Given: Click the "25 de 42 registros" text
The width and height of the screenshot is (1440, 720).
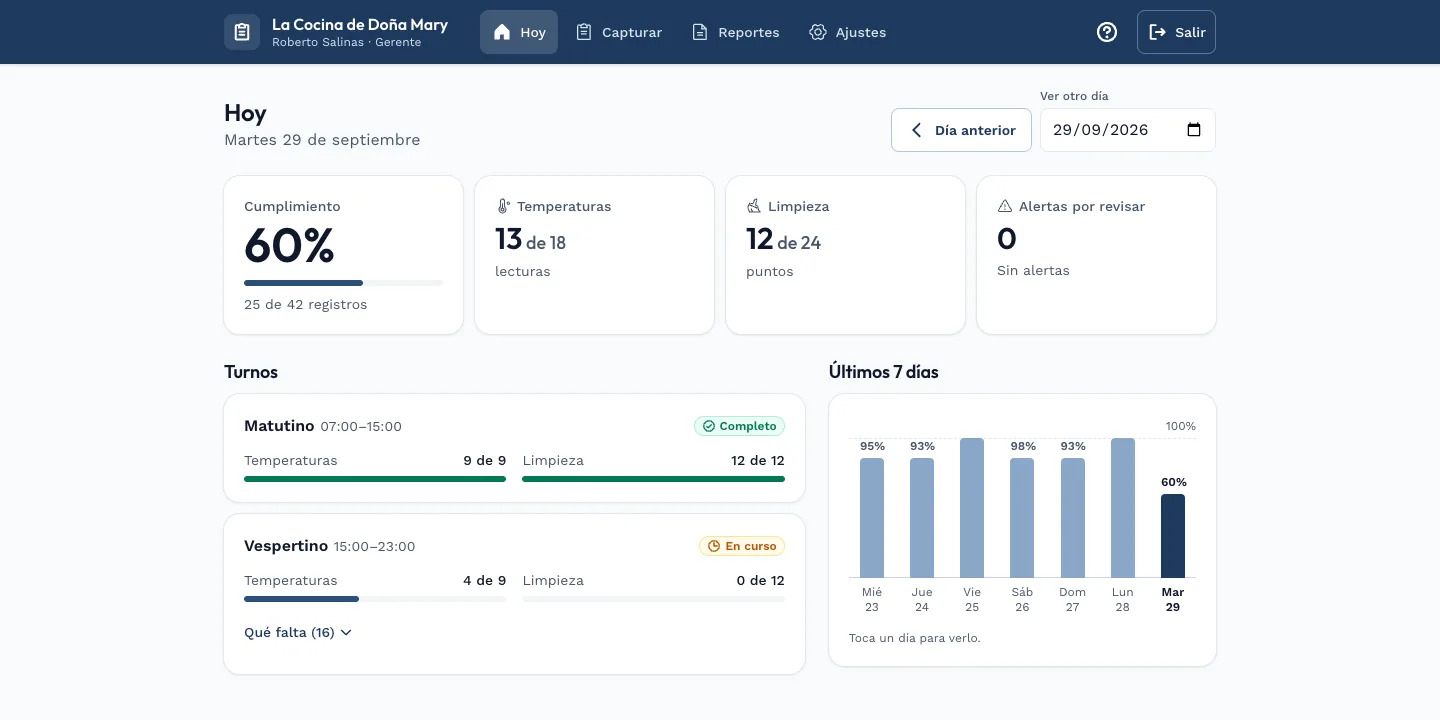Looking at the screenshot, I should (305, 304).
